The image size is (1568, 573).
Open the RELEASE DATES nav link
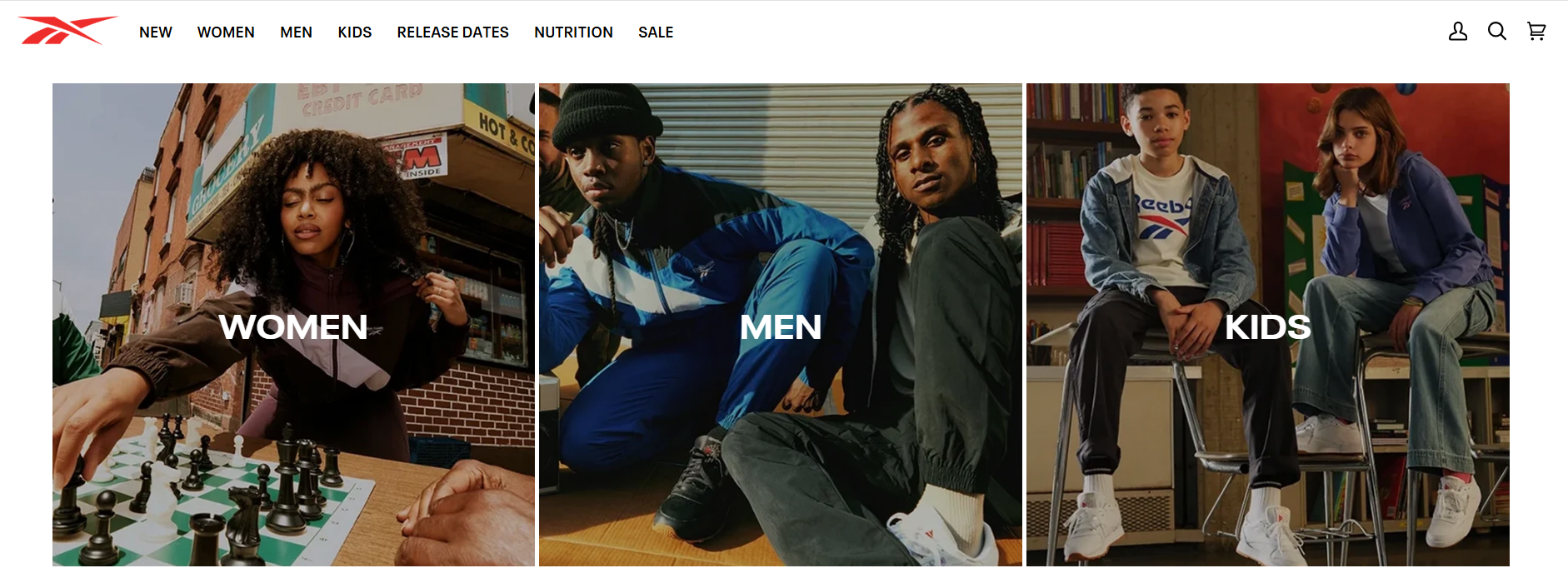[452, 32]
